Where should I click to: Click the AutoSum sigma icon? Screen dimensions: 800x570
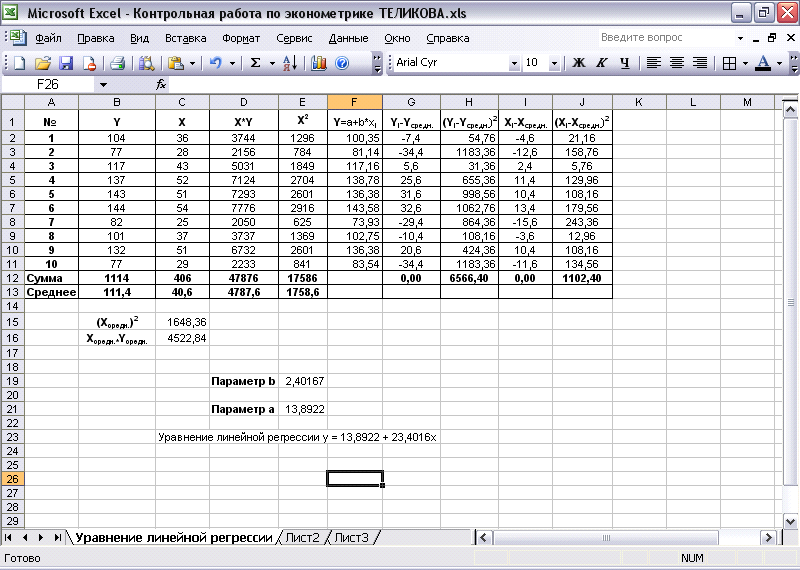(256, 63)
